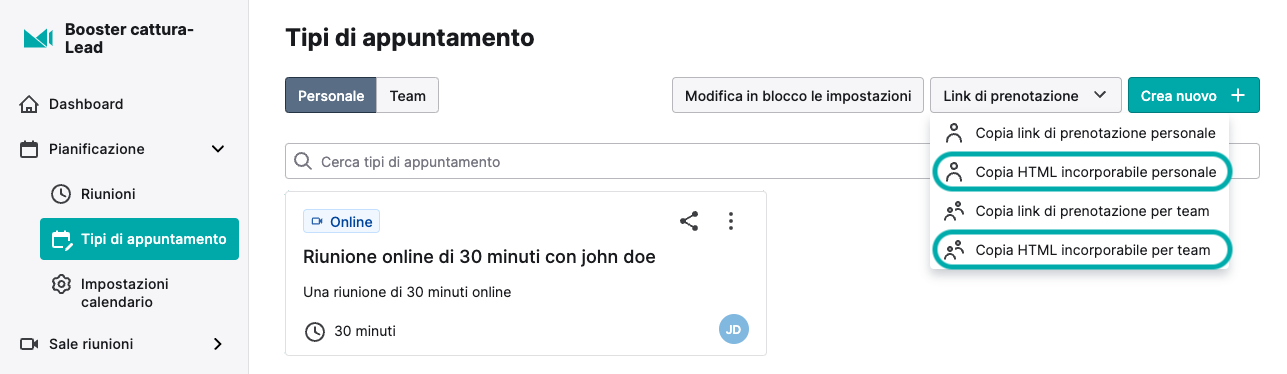
Task: Switch to the Team view
Action: click(408, 96)
